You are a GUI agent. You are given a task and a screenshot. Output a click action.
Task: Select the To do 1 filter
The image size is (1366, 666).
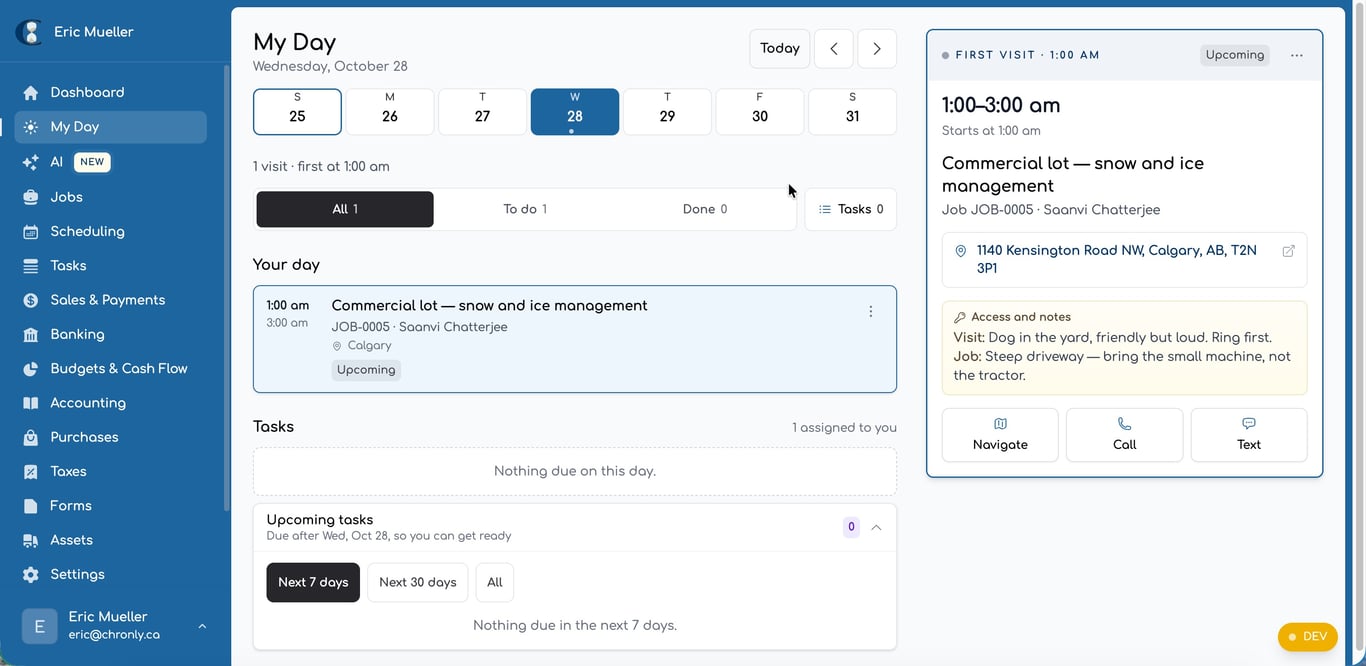tap(525, 209)
